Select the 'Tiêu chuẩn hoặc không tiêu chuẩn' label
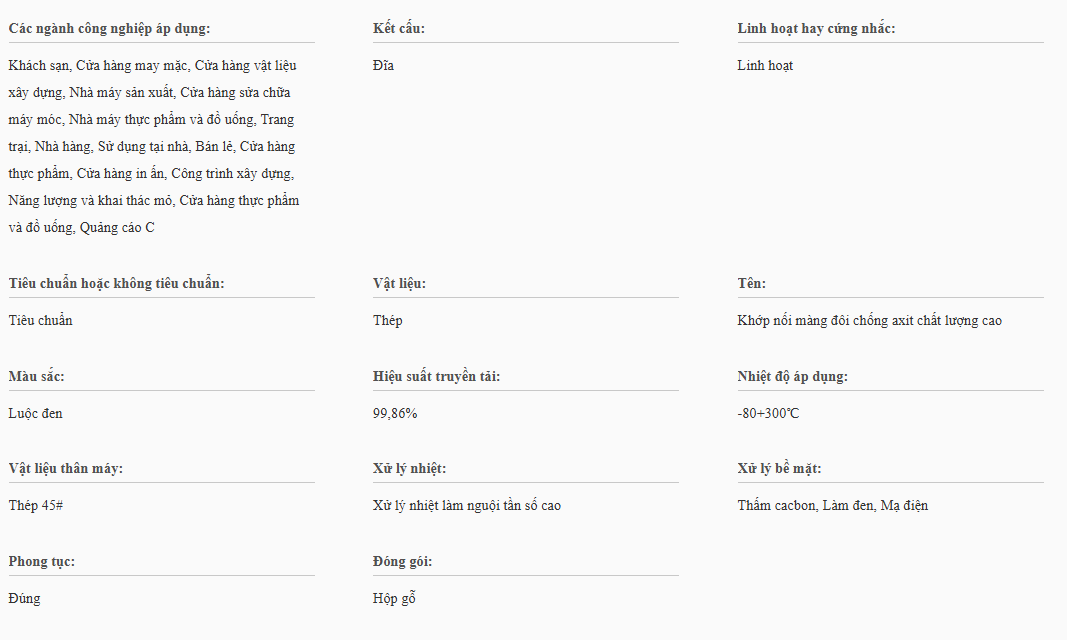The width and height of the screenshot is (1067, 640). point(116,283)
